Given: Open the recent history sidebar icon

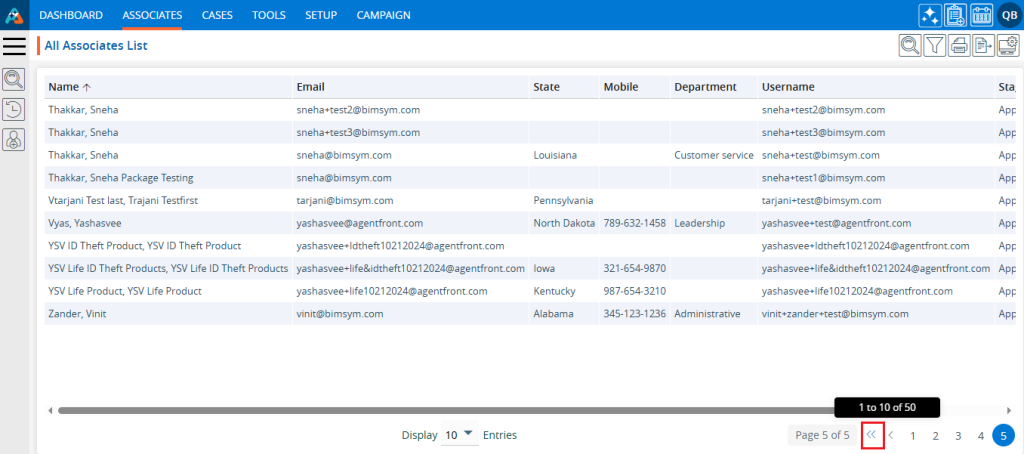Looking at the screenshot, I should 14,110.
